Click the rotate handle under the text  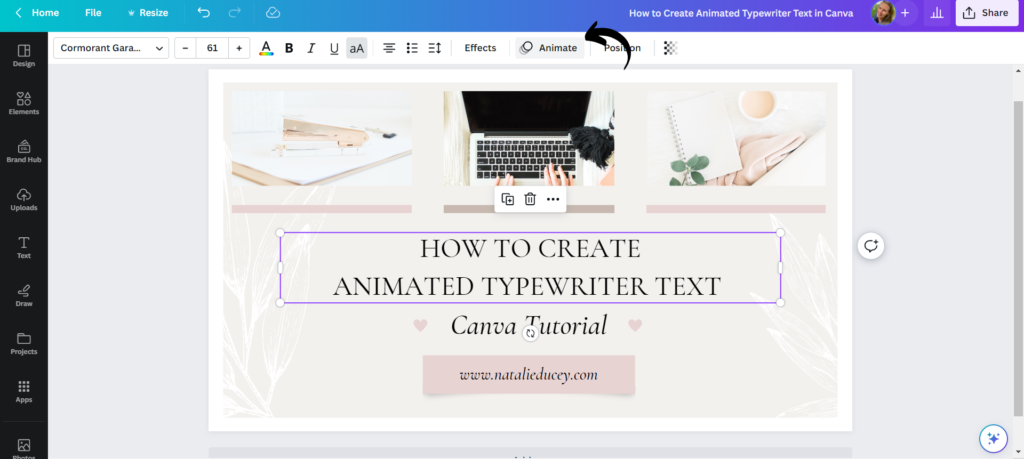pyautogui.click(x=530, y=334)
